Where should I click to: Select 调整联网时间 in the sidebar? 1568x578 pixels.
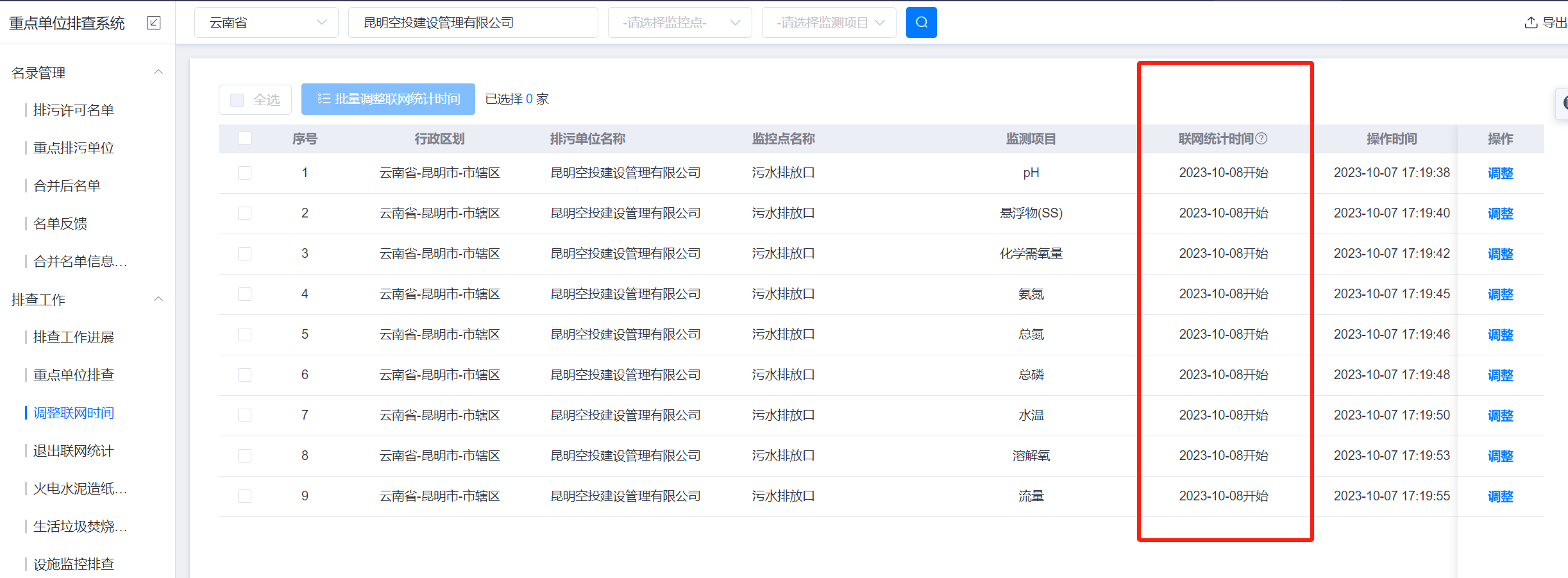coord(74,413)
